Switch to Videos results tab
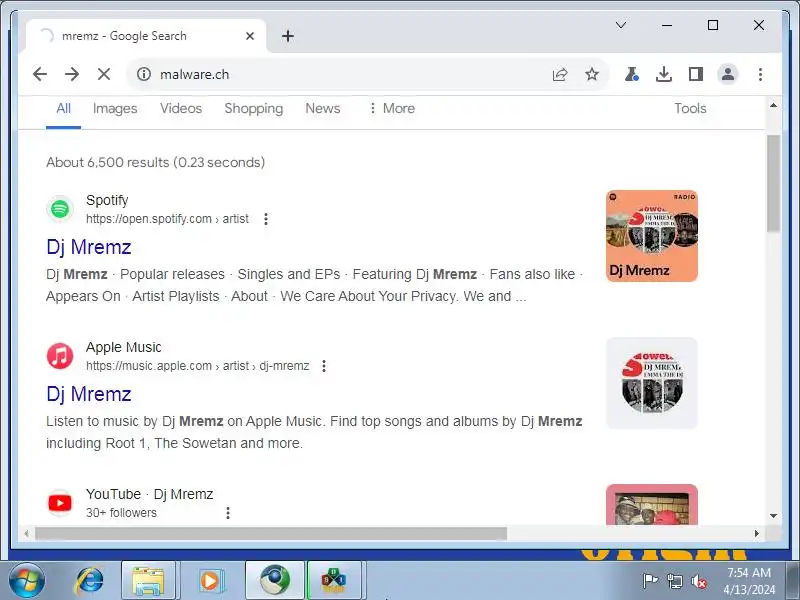The height and width of the screenshot is (600, 800). (x=181, y=108)
